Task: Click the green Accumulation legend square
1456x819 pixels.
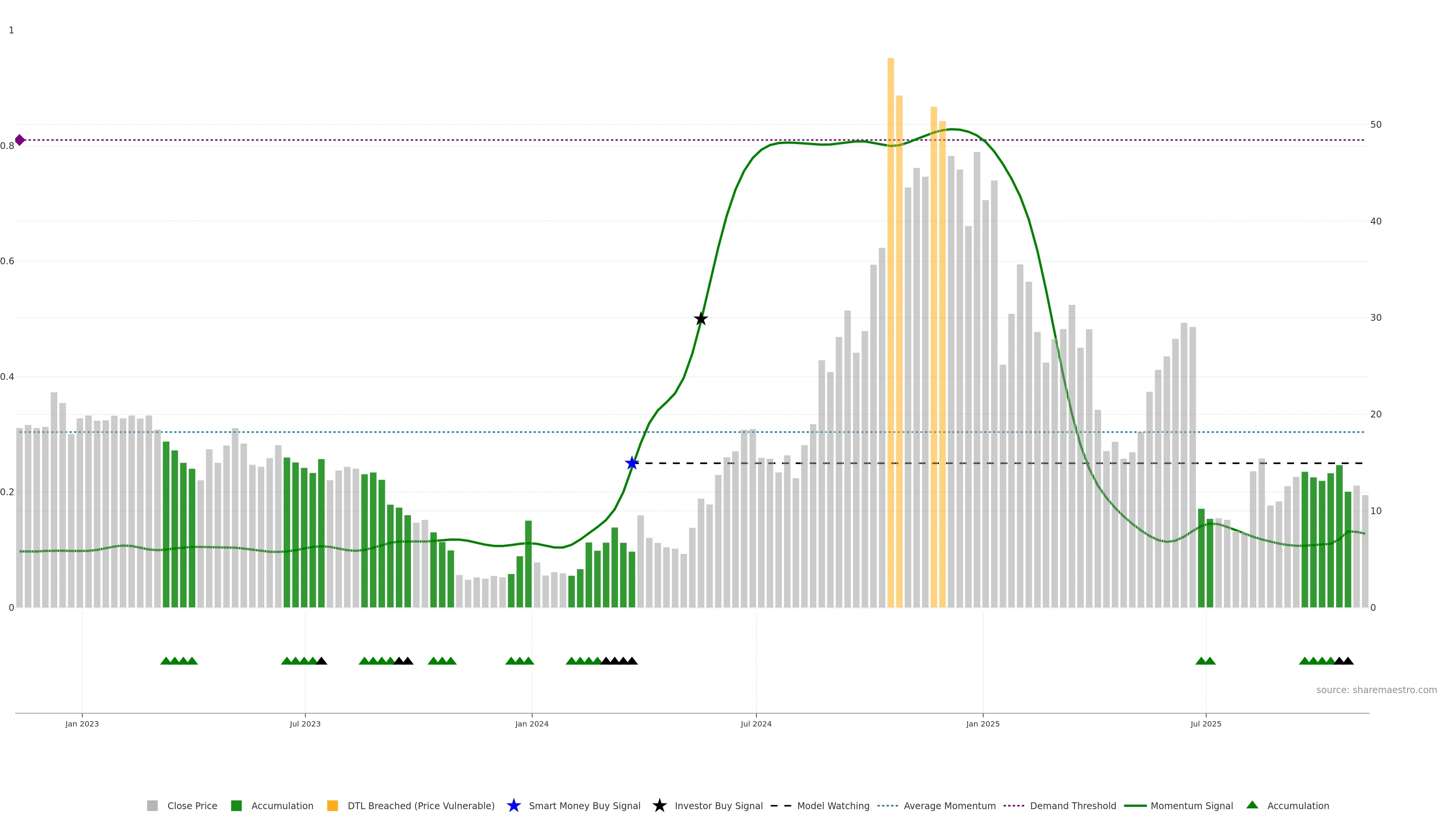Action: tap(236, 805)
